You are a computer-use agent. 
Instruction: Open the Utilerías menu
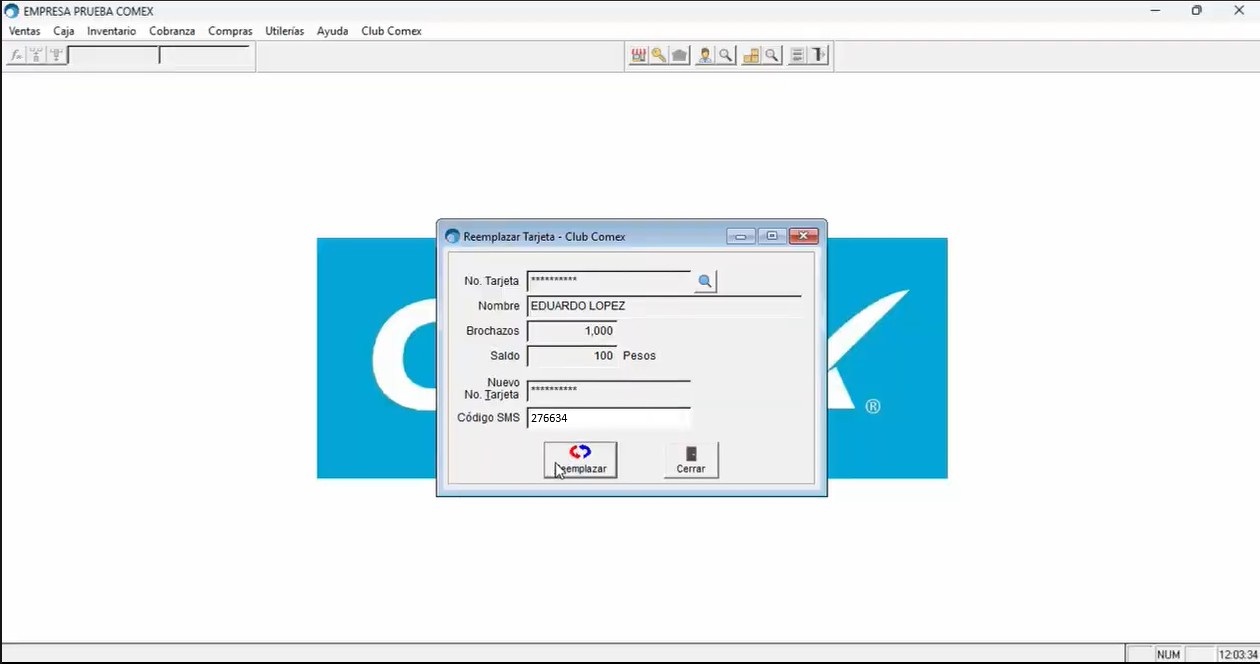click(284, 31)
